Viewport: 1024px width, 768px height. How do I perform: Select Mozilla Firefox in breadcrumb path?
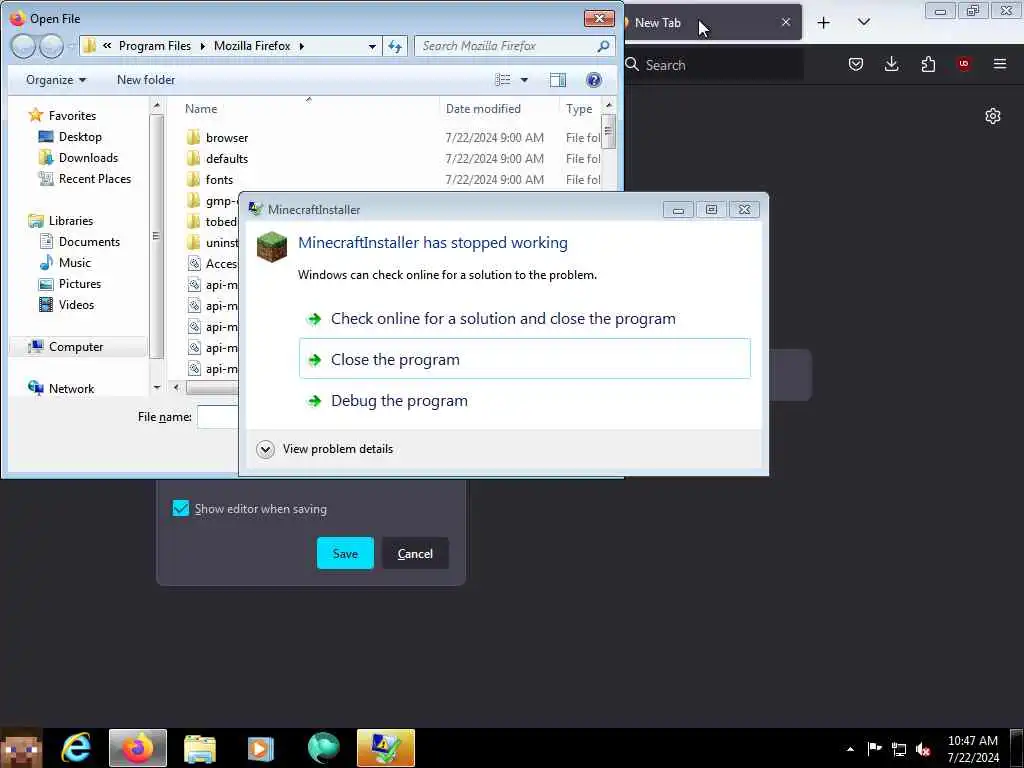tap(252, 46)
